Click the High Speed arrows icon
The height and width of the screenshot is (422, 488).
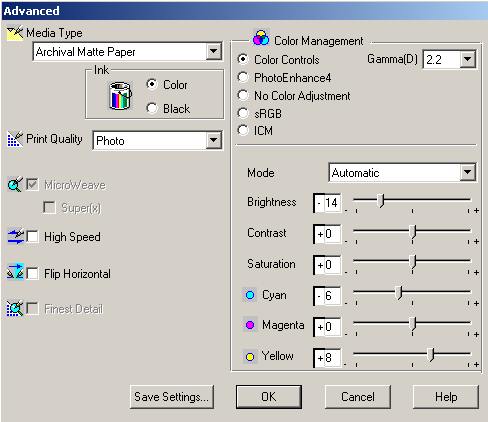coord(15,237)
